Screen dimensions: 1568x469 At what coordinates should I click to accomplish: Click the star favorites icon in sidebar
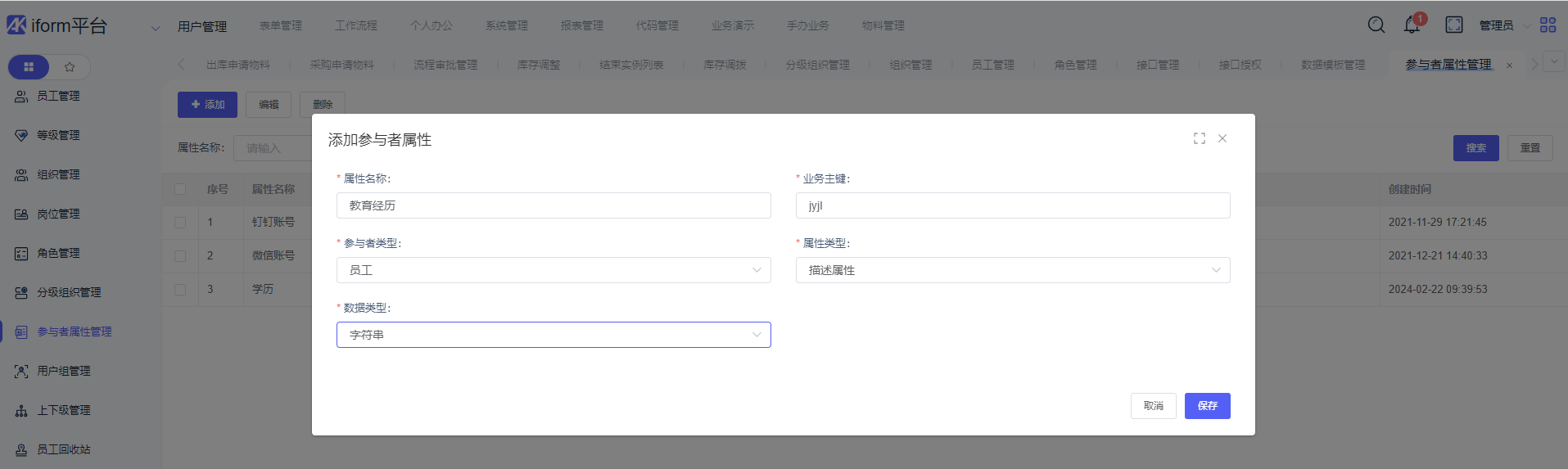coord(70,67)
